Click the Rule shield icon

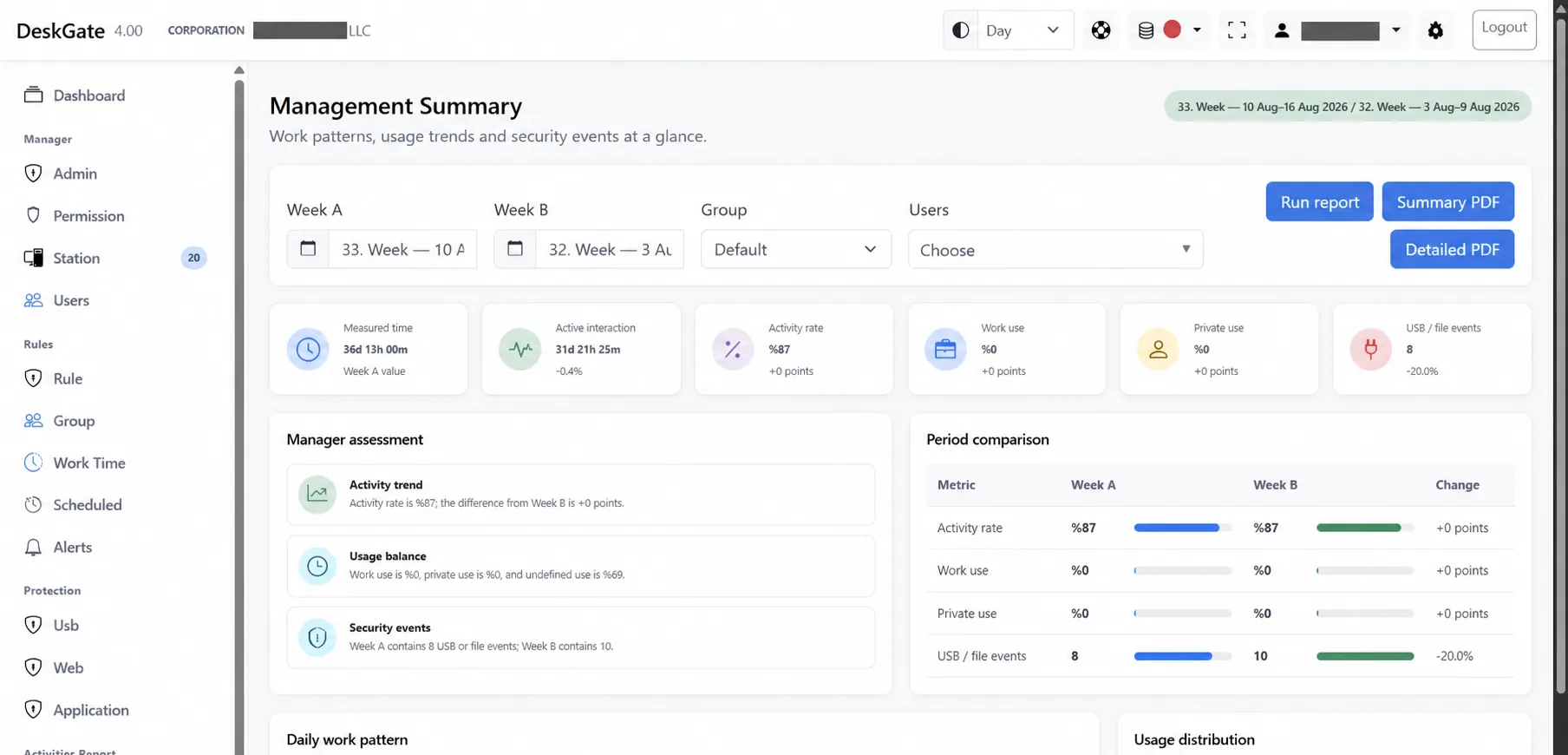[33, 378]
